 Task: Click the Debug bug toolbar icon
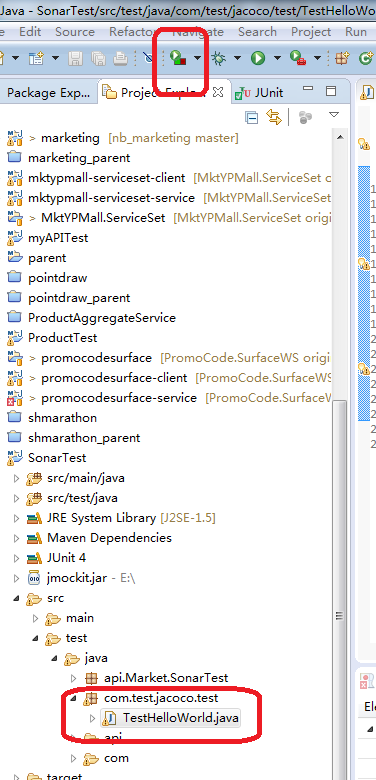click(218, 58)
